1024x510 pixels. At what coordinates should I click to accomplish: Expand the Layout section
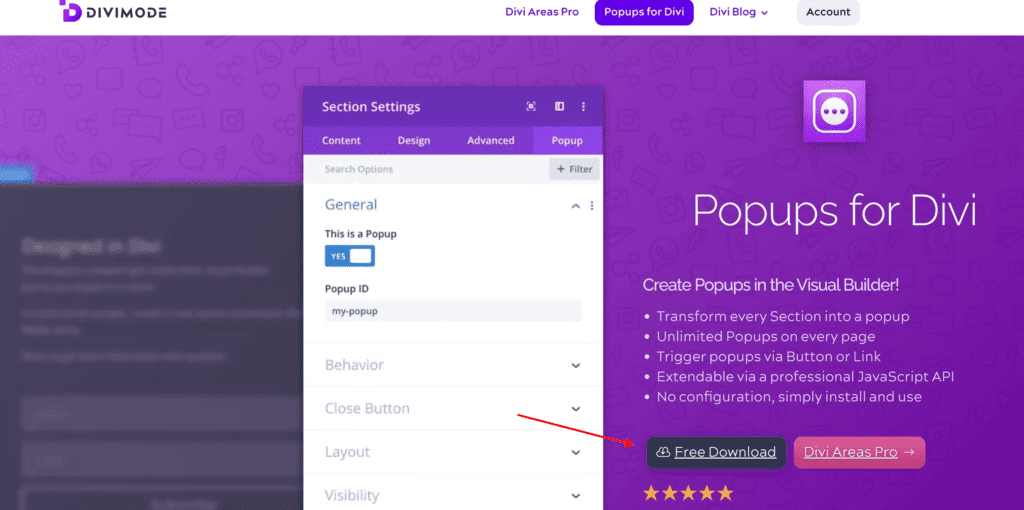pyautogui.click(x=453, y=452)
